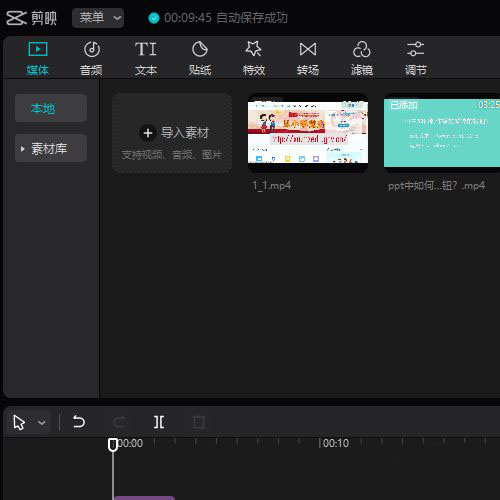Switch to the 调节 adjustment tab
This screenshot has width=500, height=500.
(415, 58)
